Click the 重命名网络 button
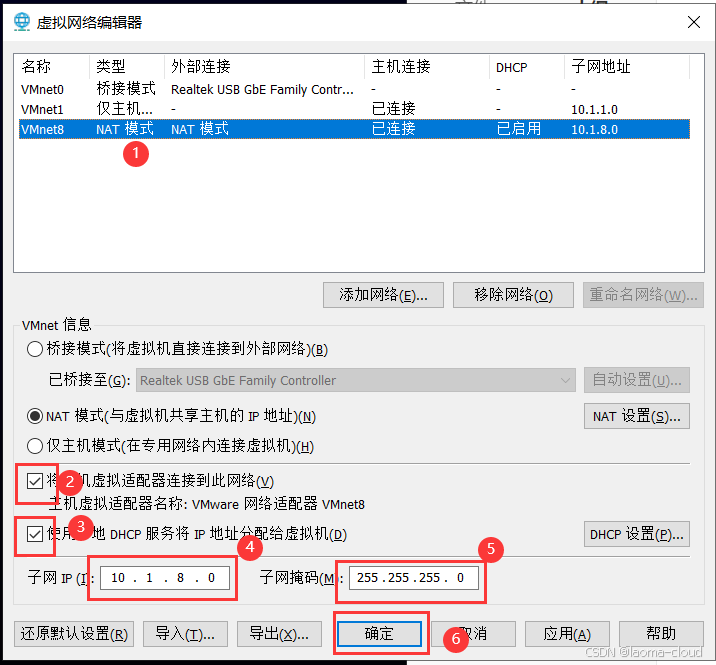Image resolution: width=716 pixels, height=665 pixels. click(x=643, y=295)
